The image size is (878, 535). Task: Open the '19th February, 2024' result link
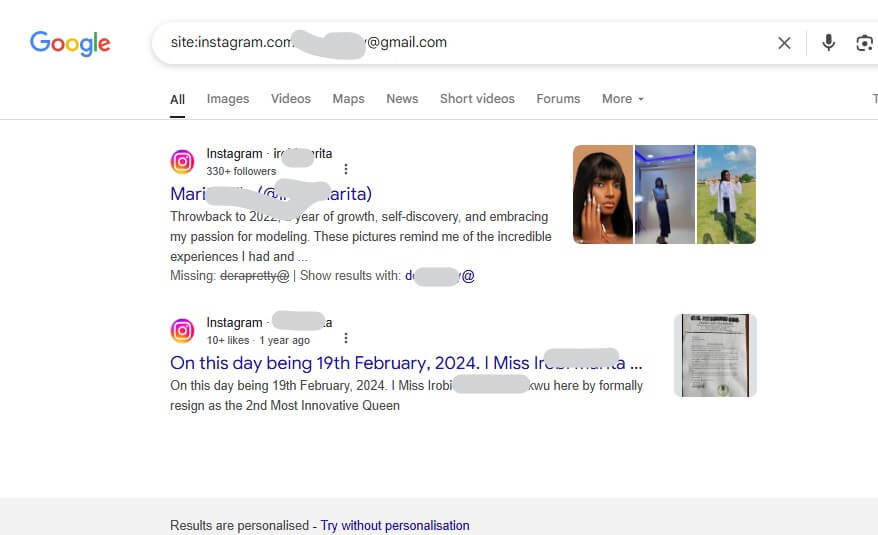pyautogui.click(x=406, y=363)
